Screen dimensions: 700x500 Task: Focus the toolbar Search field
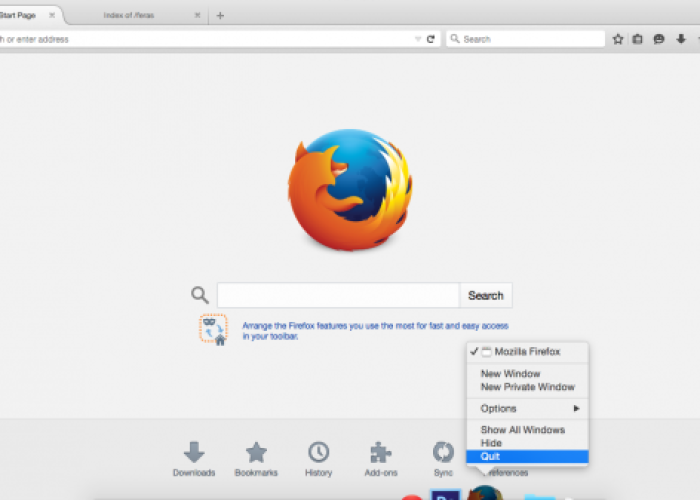coord(525,39)
